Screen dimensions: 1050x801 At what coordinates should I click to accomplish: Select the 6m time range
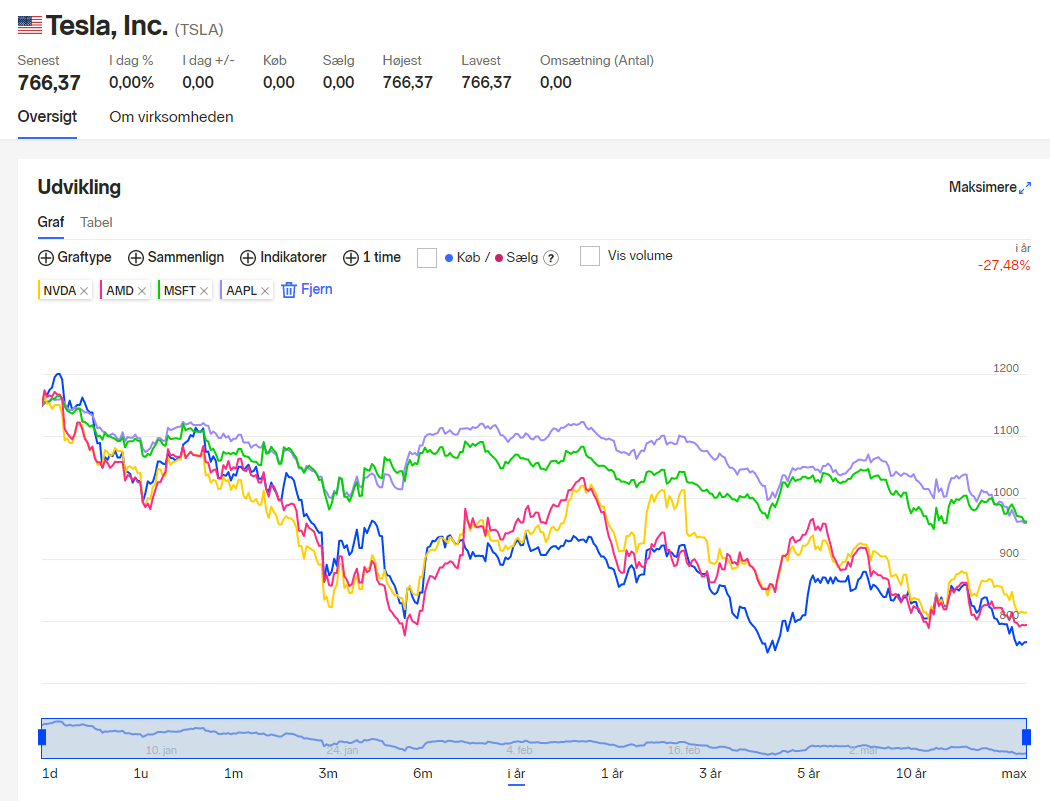pyautogui.click(x=423, y=774)
